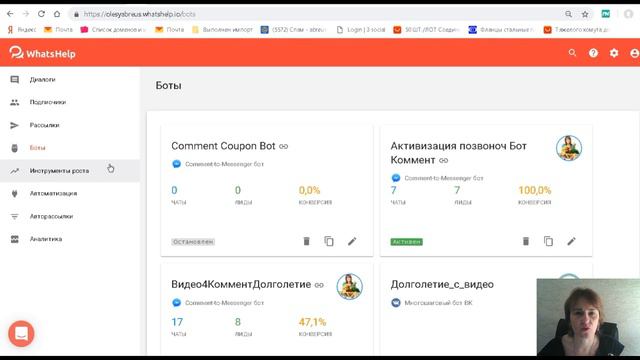Screen dimensions: 640x360
Task: Reload the page in the browser
Action: click(41, 14)
